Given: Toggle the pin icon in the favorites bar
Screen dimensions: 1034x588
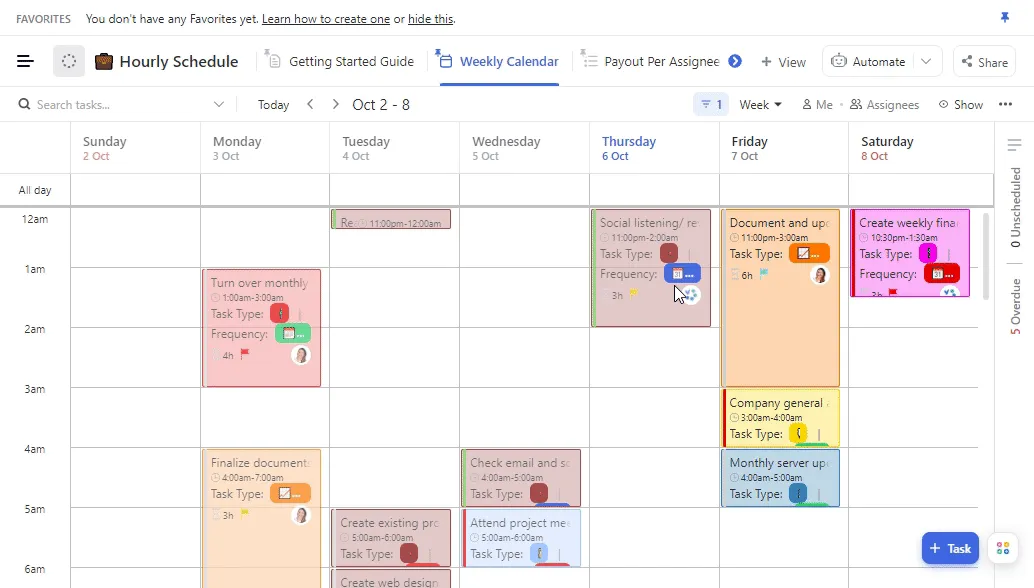Looking at the screenshot, I should (1004, 18).
